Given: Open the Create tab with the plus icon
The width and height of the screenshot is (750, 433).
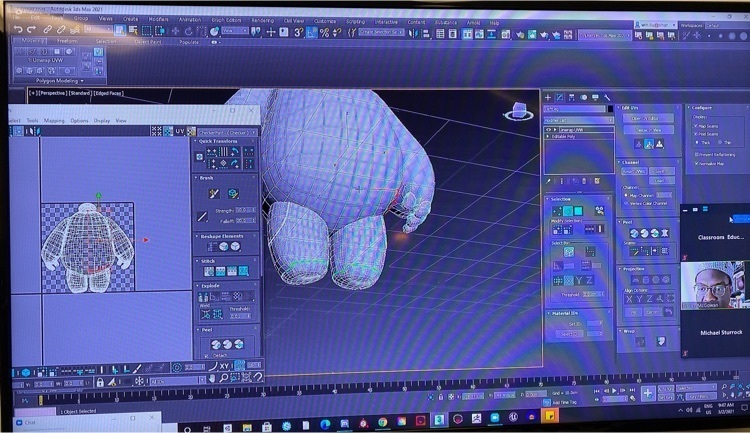Looking at the screenshot, I should click(x=548, y=97).
